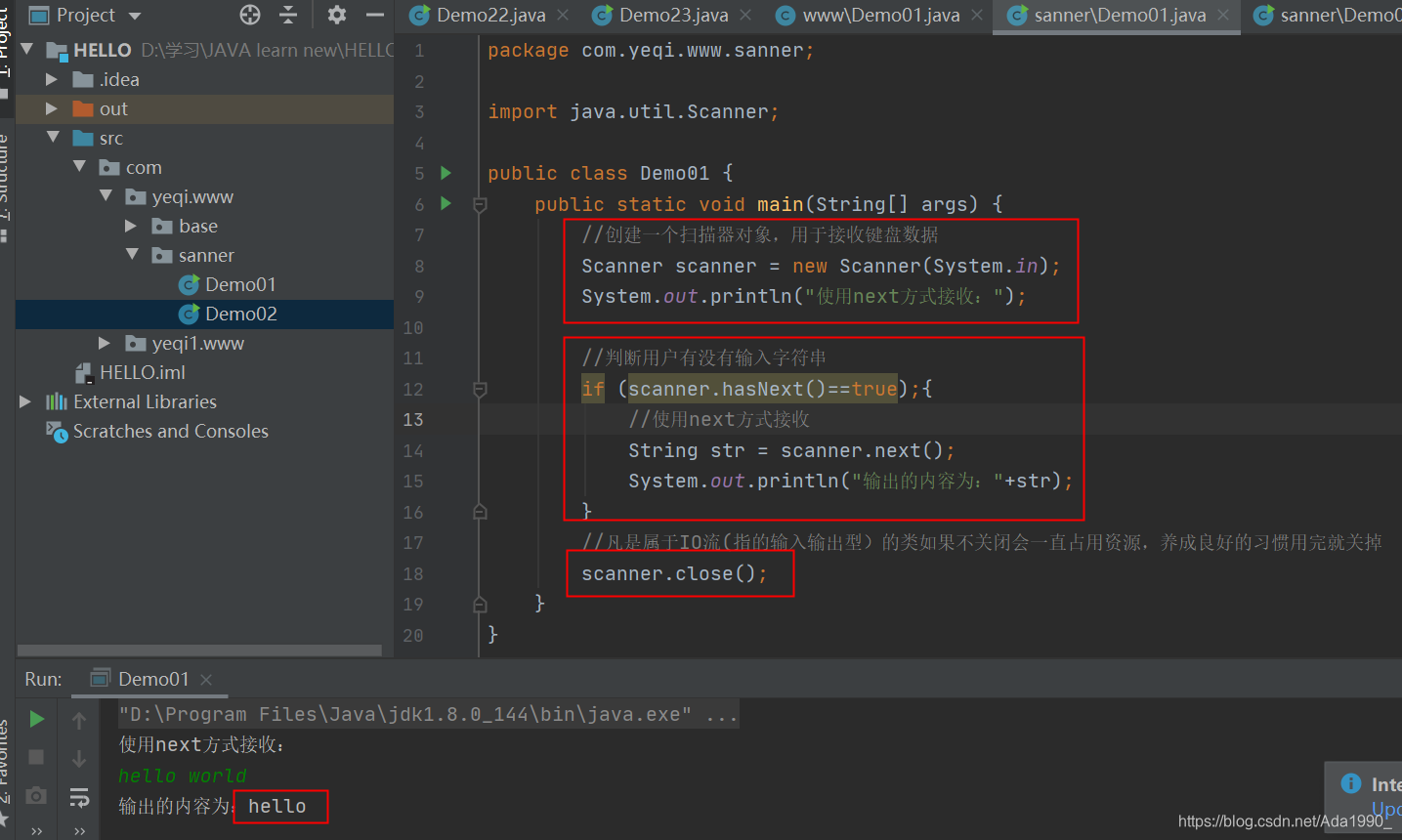The height and width of the screenshot is (840, 1402).
Task: Click the String str declaration line
Action: [791, 450]
